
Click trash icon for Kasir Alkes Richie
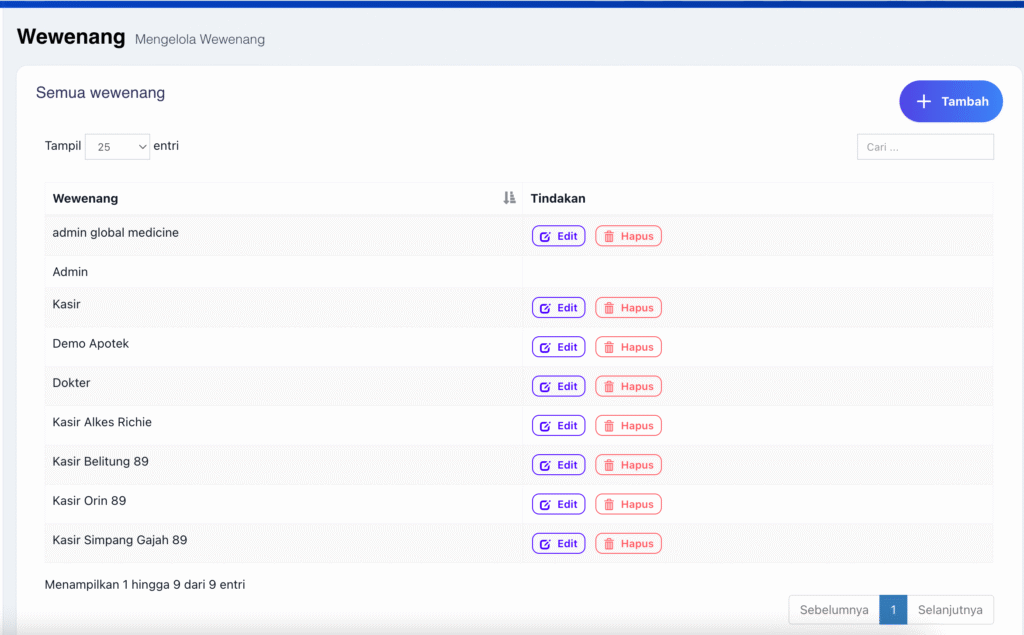pyautogui.click(x=608, y=426)
